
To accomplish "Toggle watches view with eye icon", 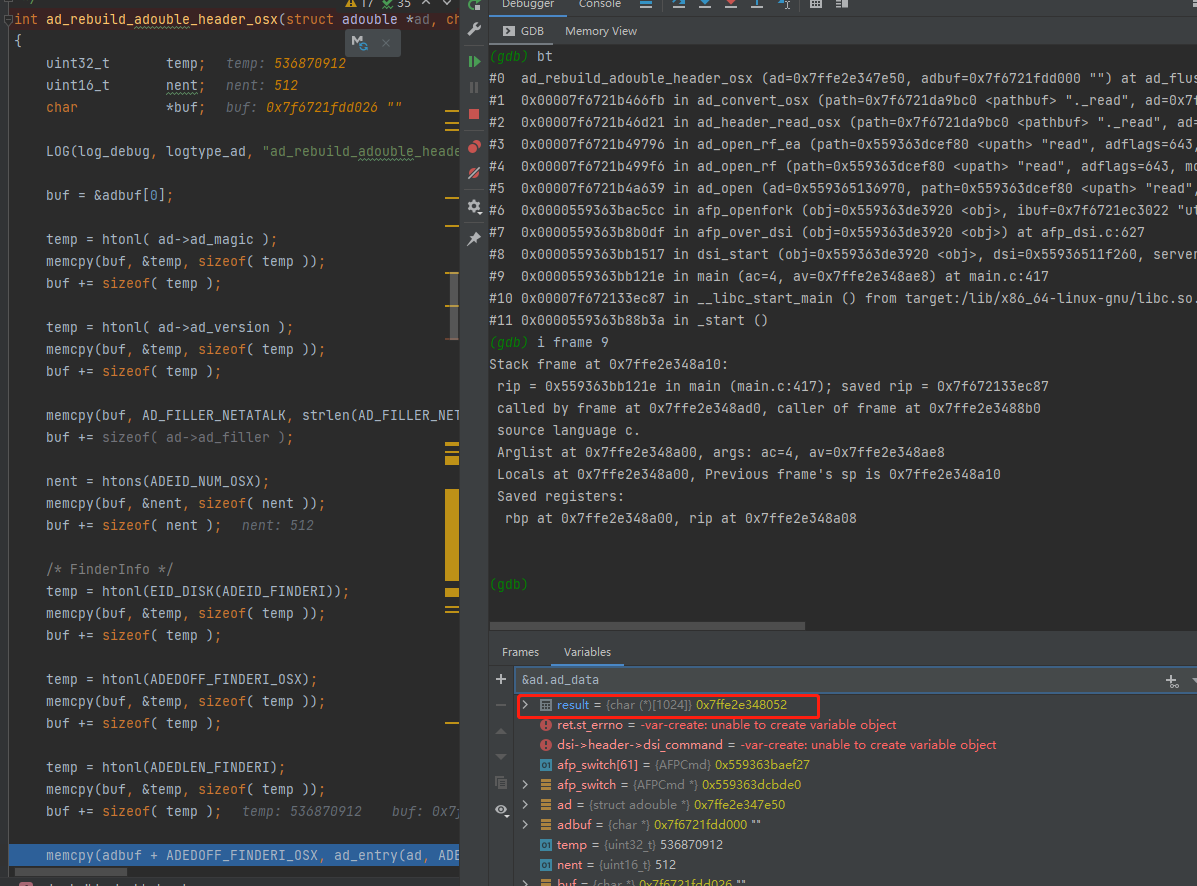I will 502,810.
